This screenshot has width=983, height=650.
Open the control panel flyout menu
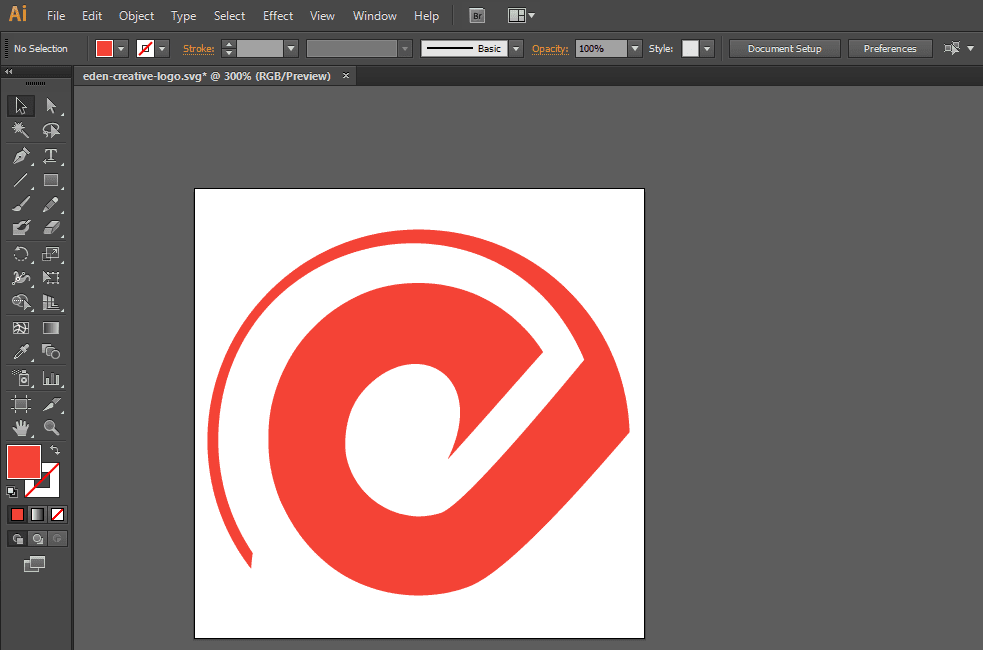tap(970, 48)
